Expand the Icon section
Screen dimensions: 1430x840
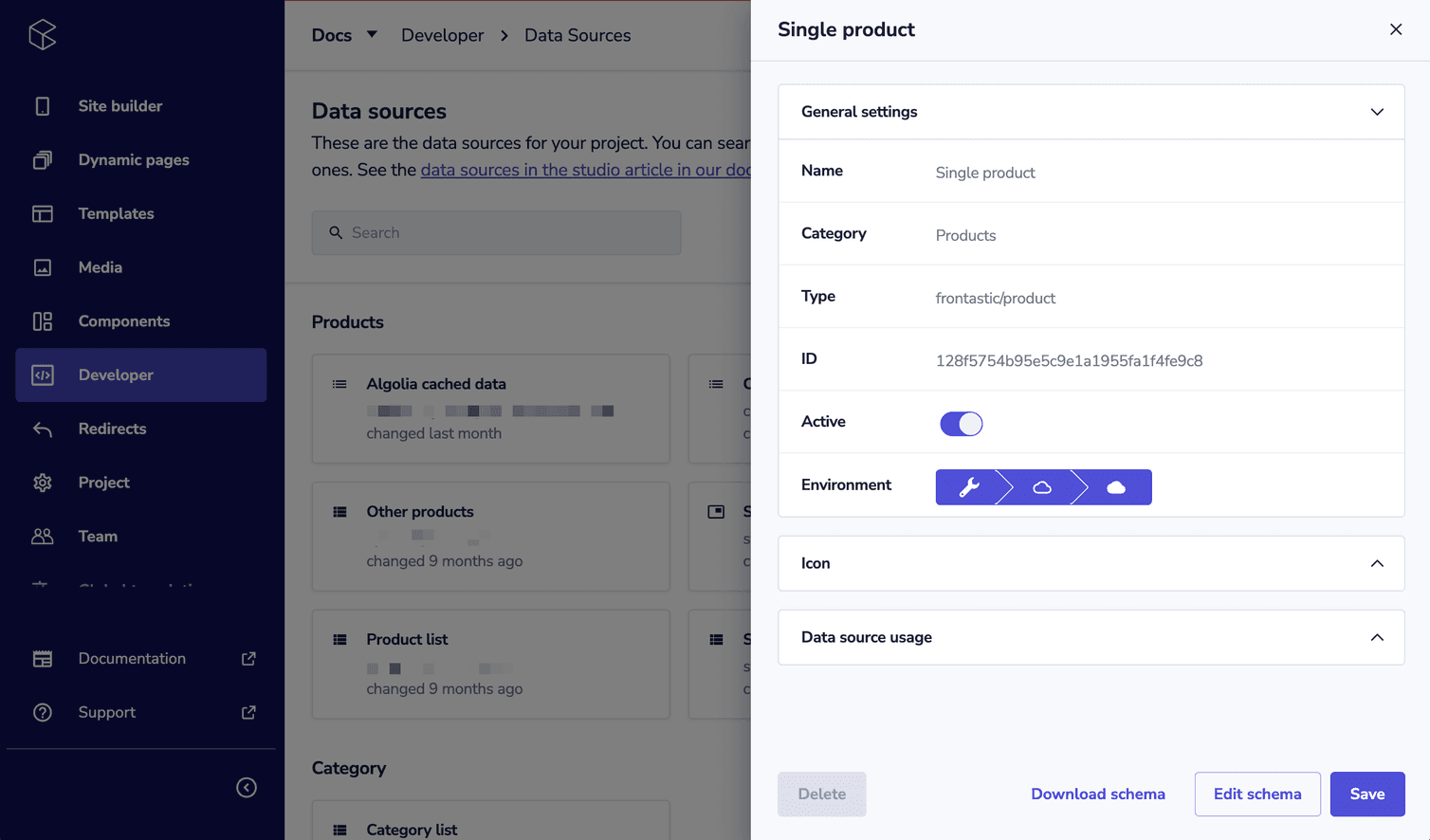[x=1377, y=563]
